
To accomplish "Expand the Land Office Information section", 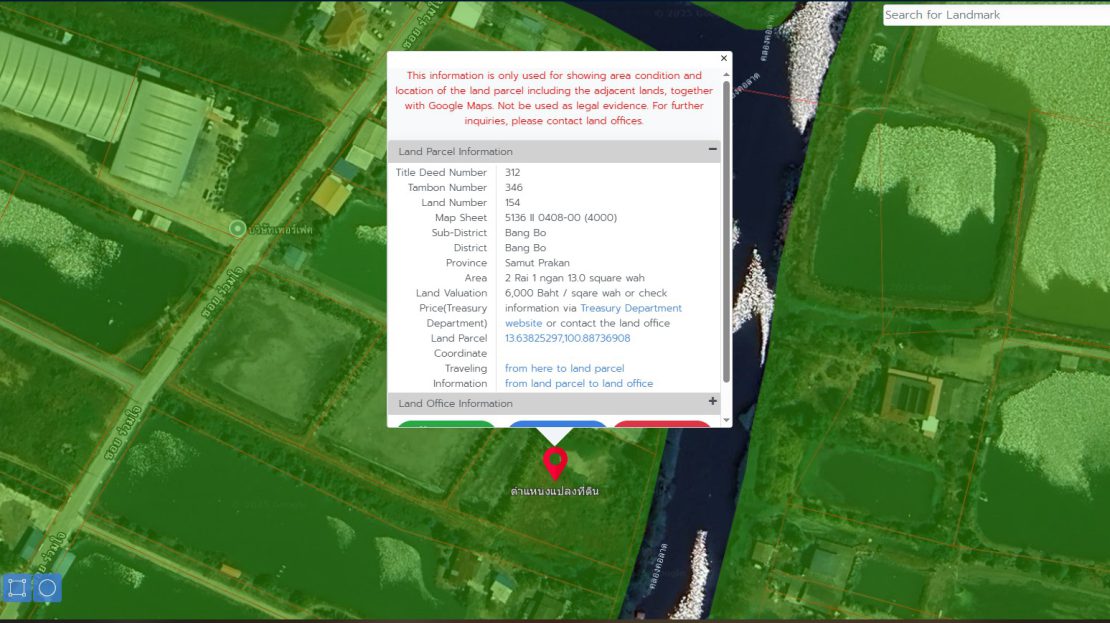I will click(712, 401).
